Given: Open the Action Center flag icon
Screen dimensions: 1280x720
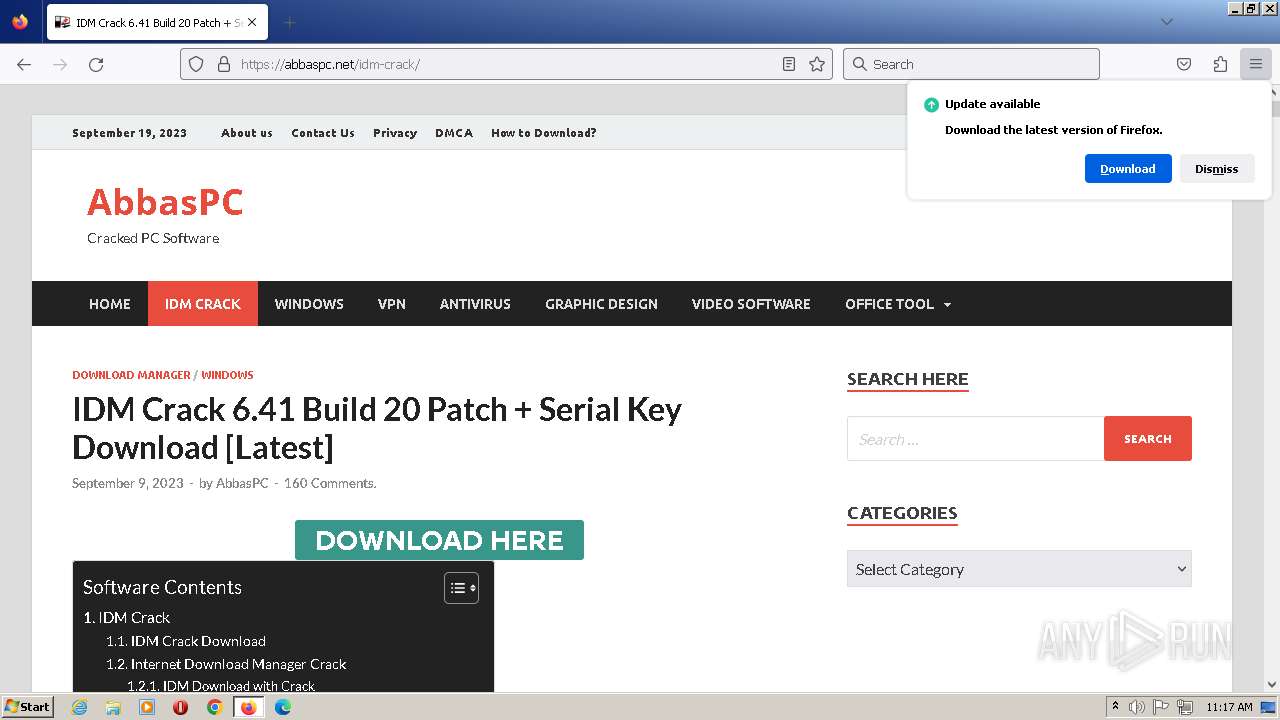Looking at the screenshot, I should 1162,707.
